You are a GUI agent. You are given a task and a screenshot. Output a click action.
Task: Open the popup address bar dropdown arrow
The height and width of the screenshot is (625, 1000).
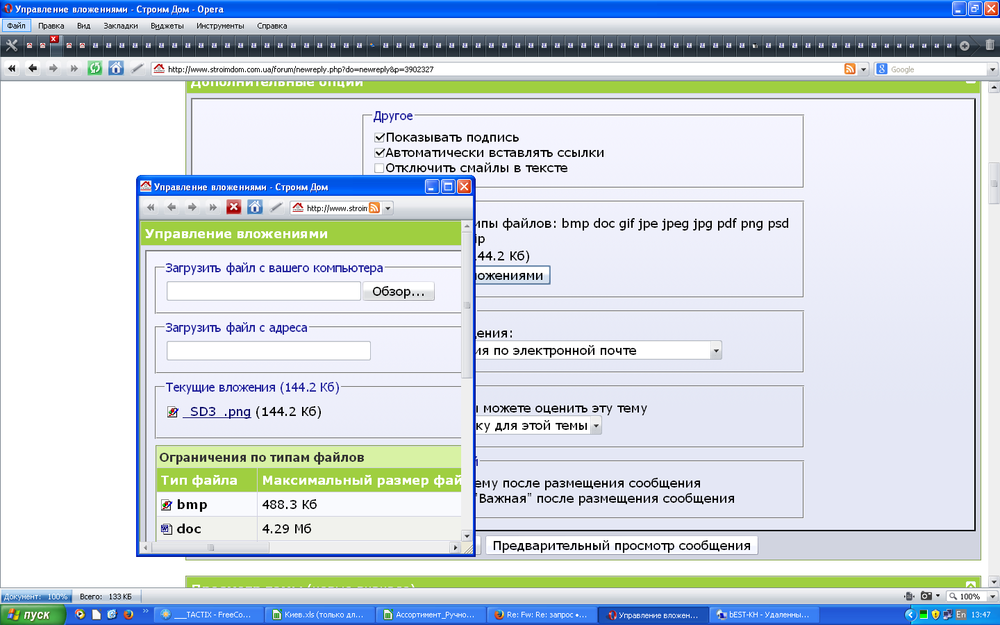[388, 208]
